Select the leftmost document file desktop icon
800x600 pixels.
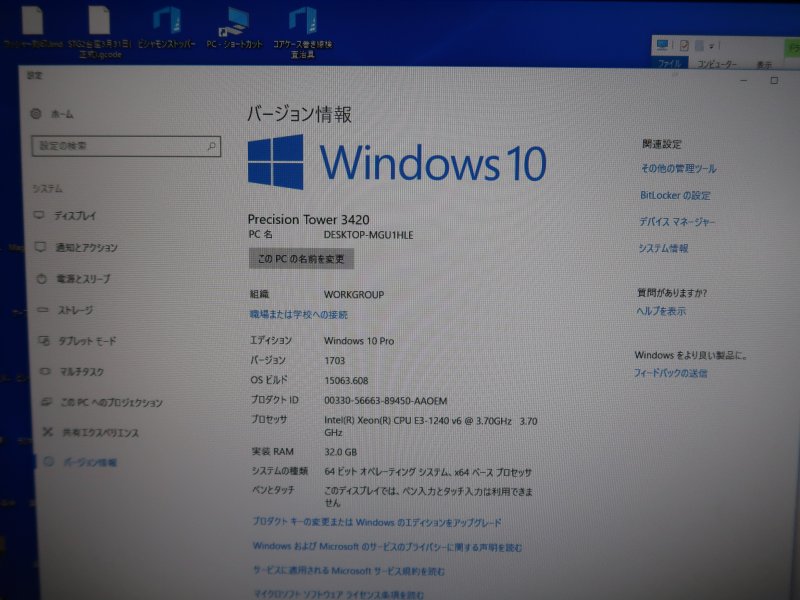coord(32,28)
